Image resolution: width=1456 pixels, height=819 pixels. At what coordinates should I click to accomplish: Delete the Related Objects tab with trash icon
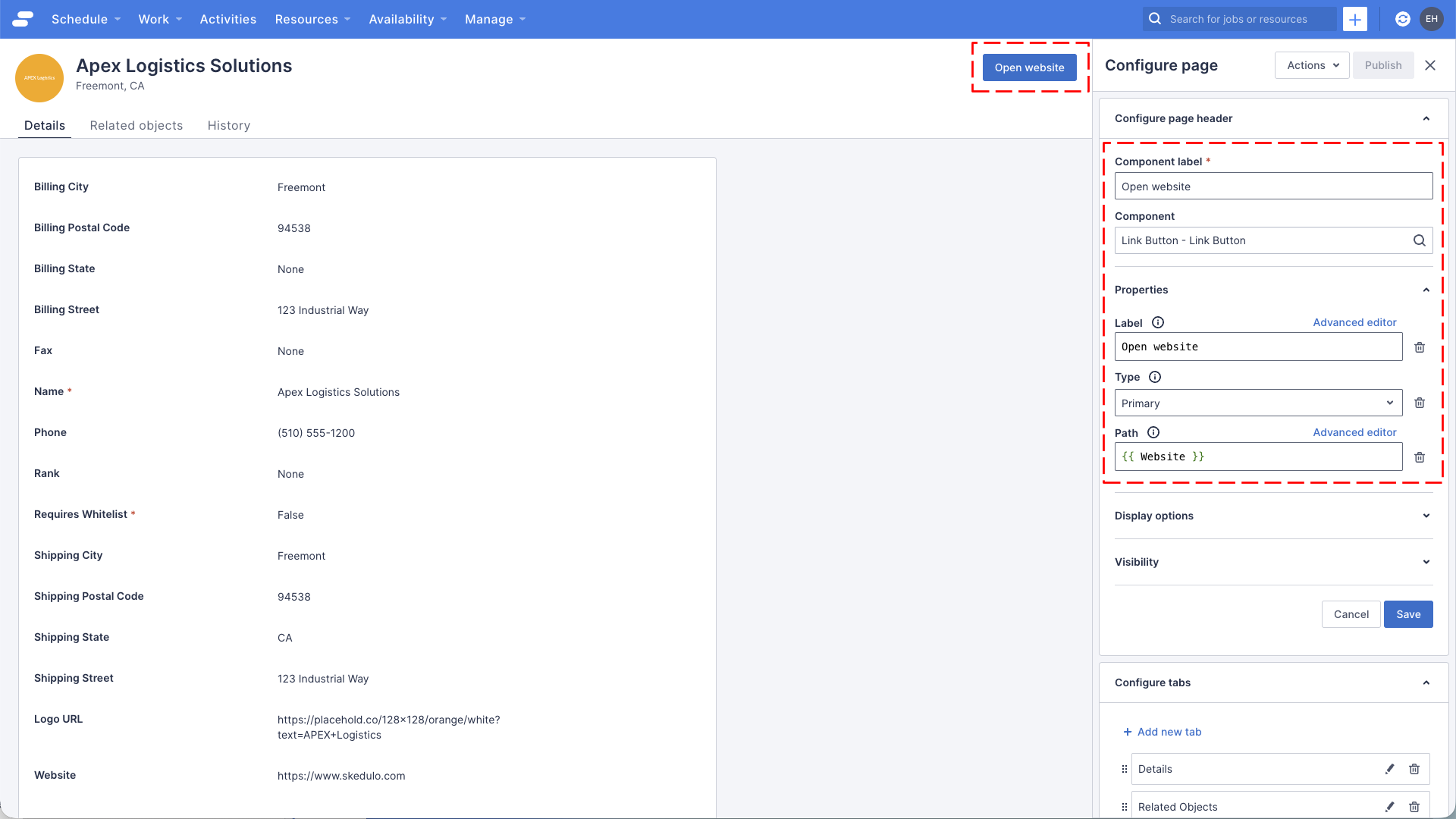coord(1414,807)
